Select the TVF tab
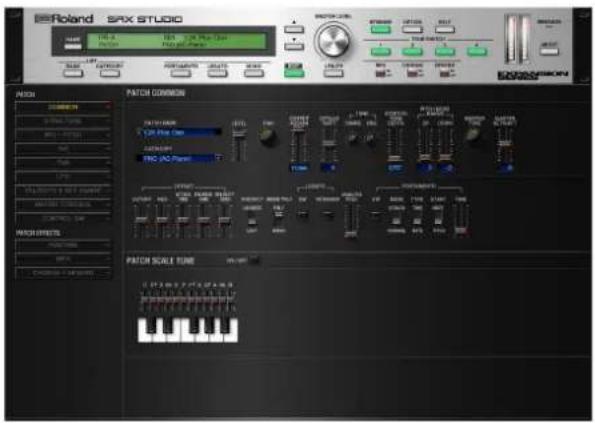The height and width of the screenshot is (423, 595). [x=63, y=149]
